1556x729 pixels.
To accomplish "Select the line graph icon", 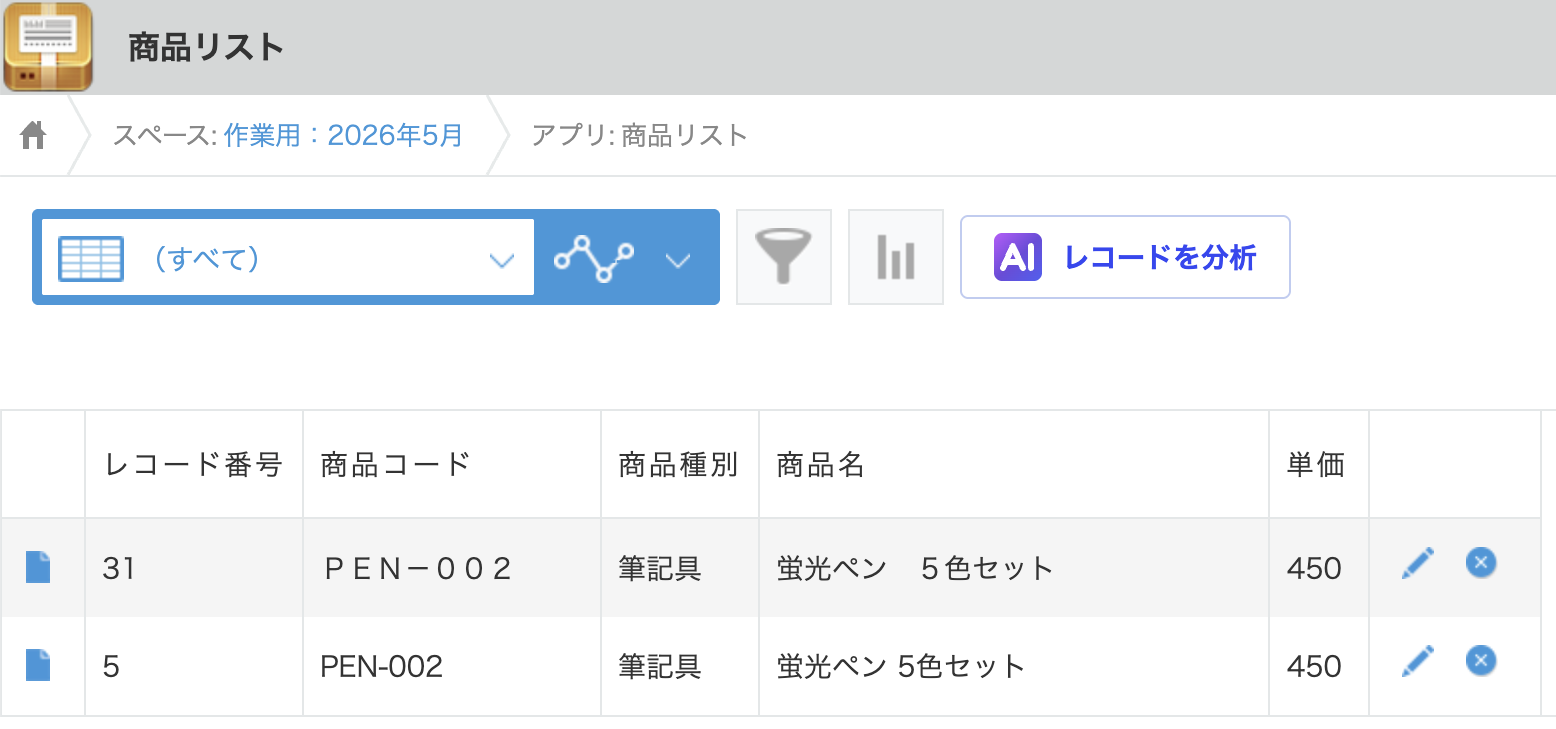I will click(594, 259).
